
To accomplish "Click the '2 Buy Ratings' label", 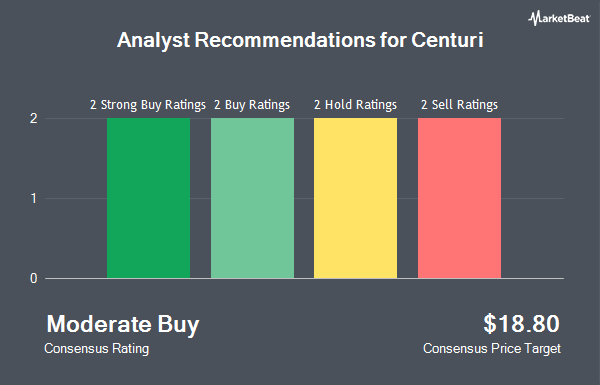I will click(252, 105).
